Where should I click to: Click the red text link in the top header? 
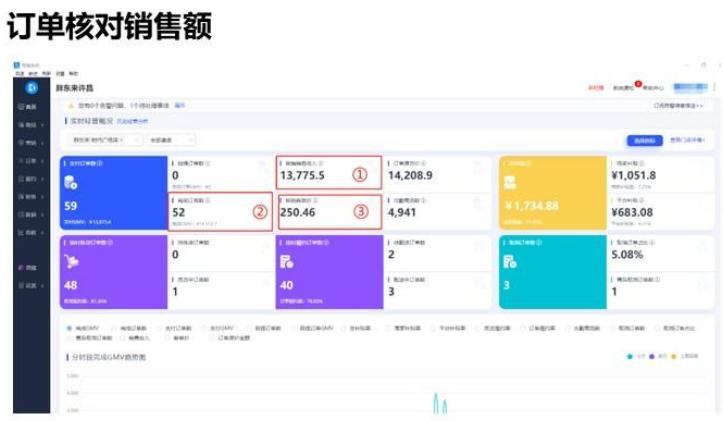click(595, 88)
